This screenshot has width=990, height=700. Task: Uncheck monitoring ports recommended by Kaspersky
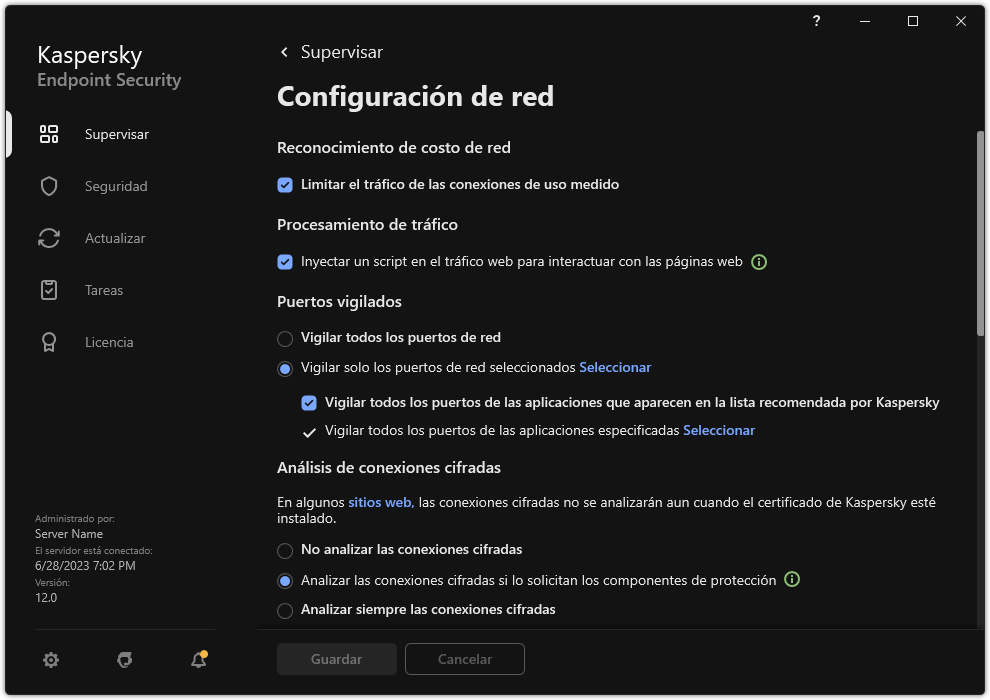[x=308, y=403]
